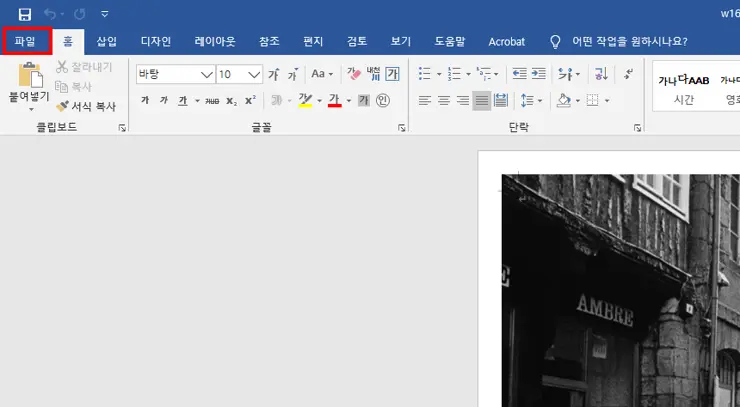Switch to the 삽입 tab
Viewport: 740px width, 407px height.
pos(107,42)
